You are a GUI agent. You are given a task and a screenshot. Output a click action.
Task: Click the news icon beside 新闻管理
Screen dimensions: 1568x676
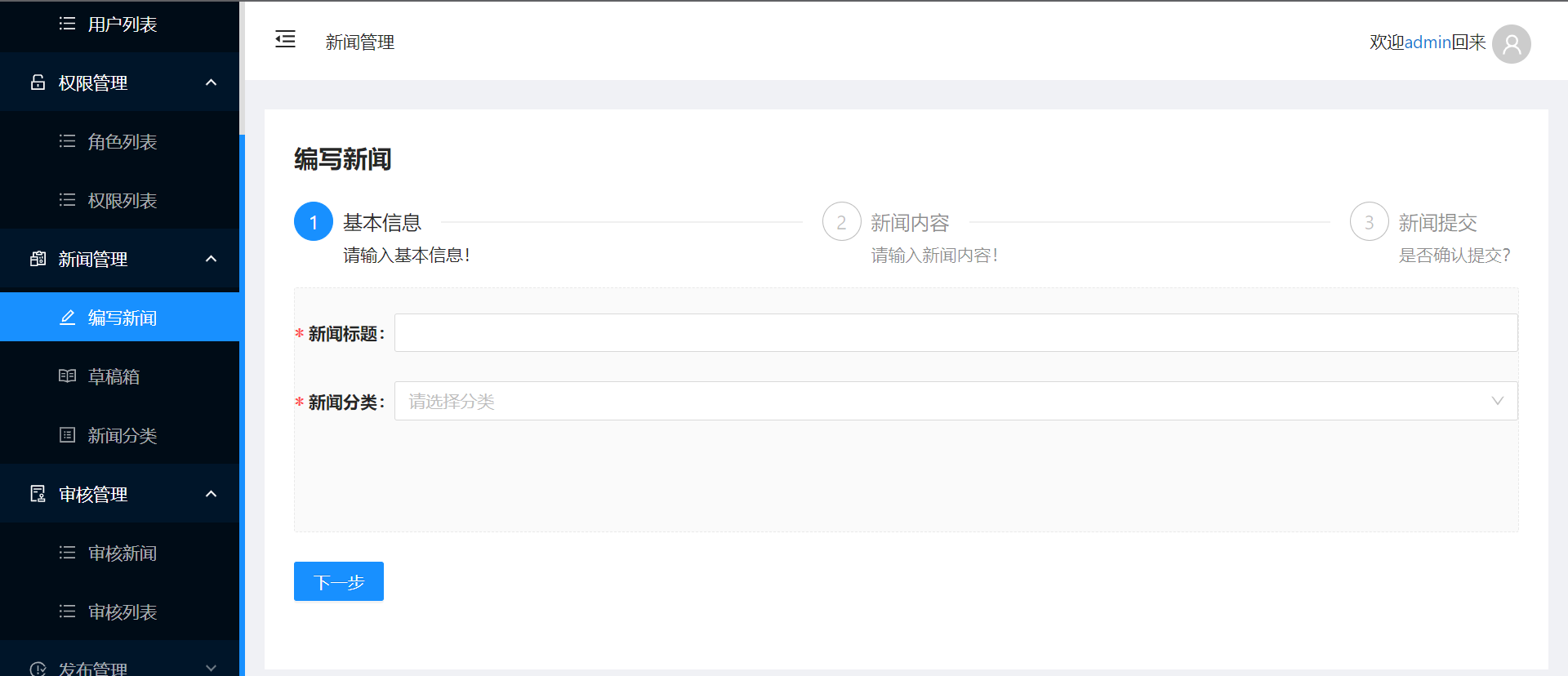pyautogui.click(x=38, y=259)
